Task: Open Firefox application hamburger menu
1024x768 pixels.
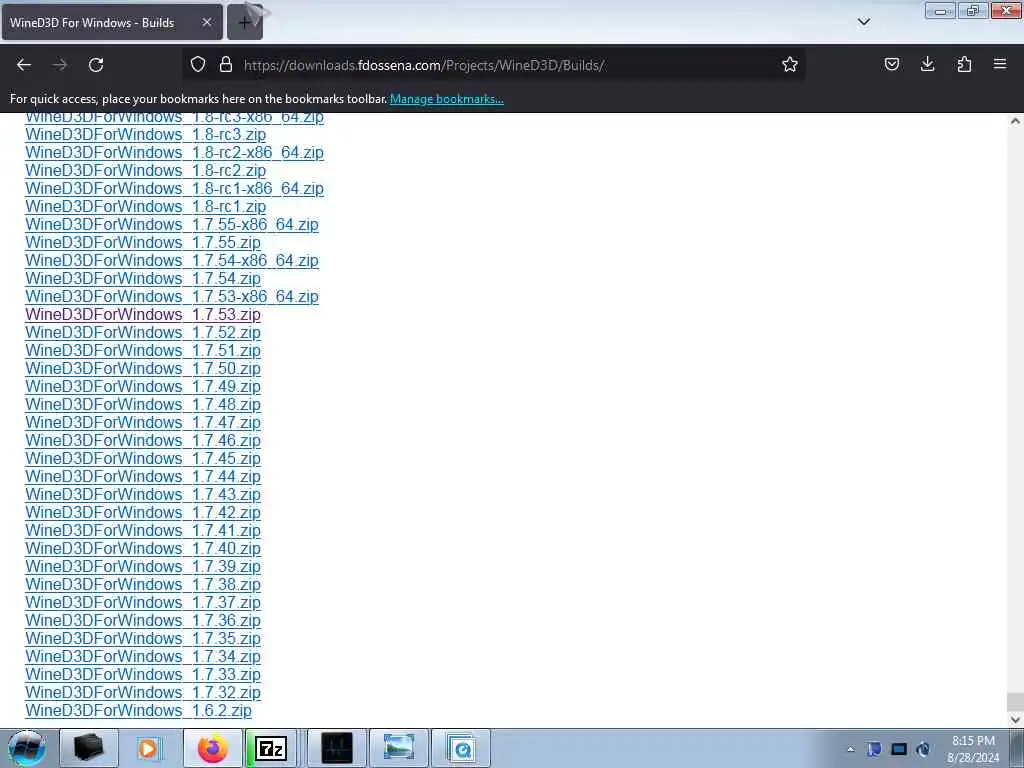Action: point(1000,65)
